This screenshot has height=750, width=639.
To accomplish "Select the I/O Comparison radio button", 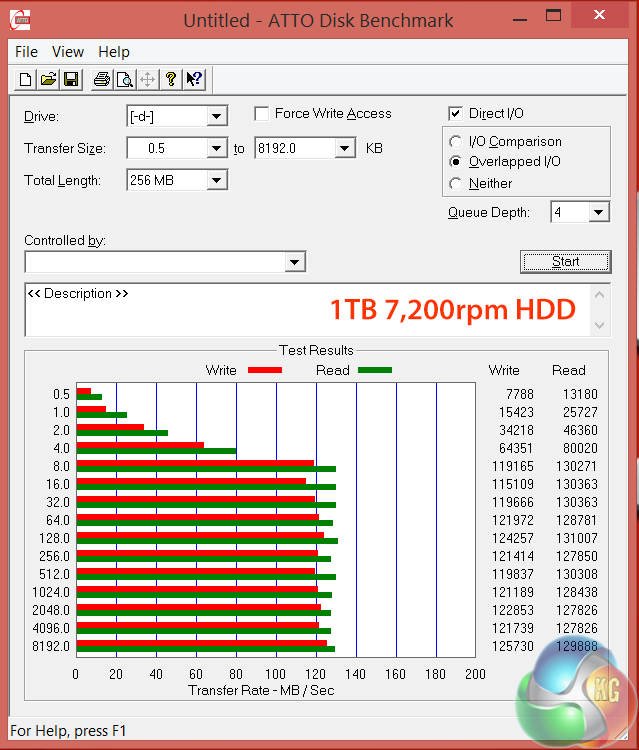I will tap(456, 142).
